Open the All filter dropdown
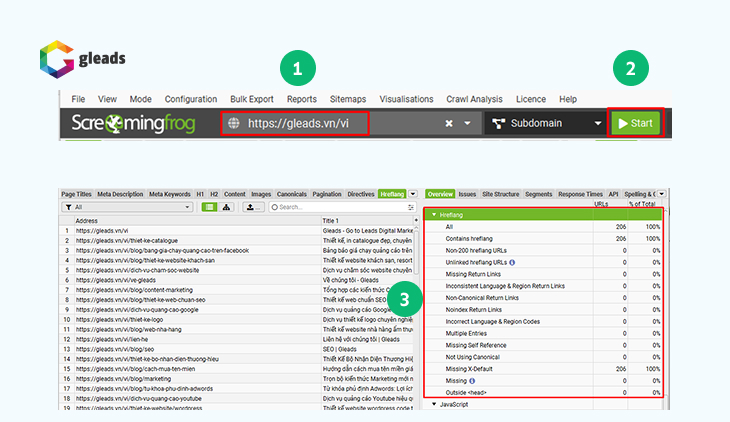Image resolution: width=730 pixels, height=422 pixels. (127, 207)
